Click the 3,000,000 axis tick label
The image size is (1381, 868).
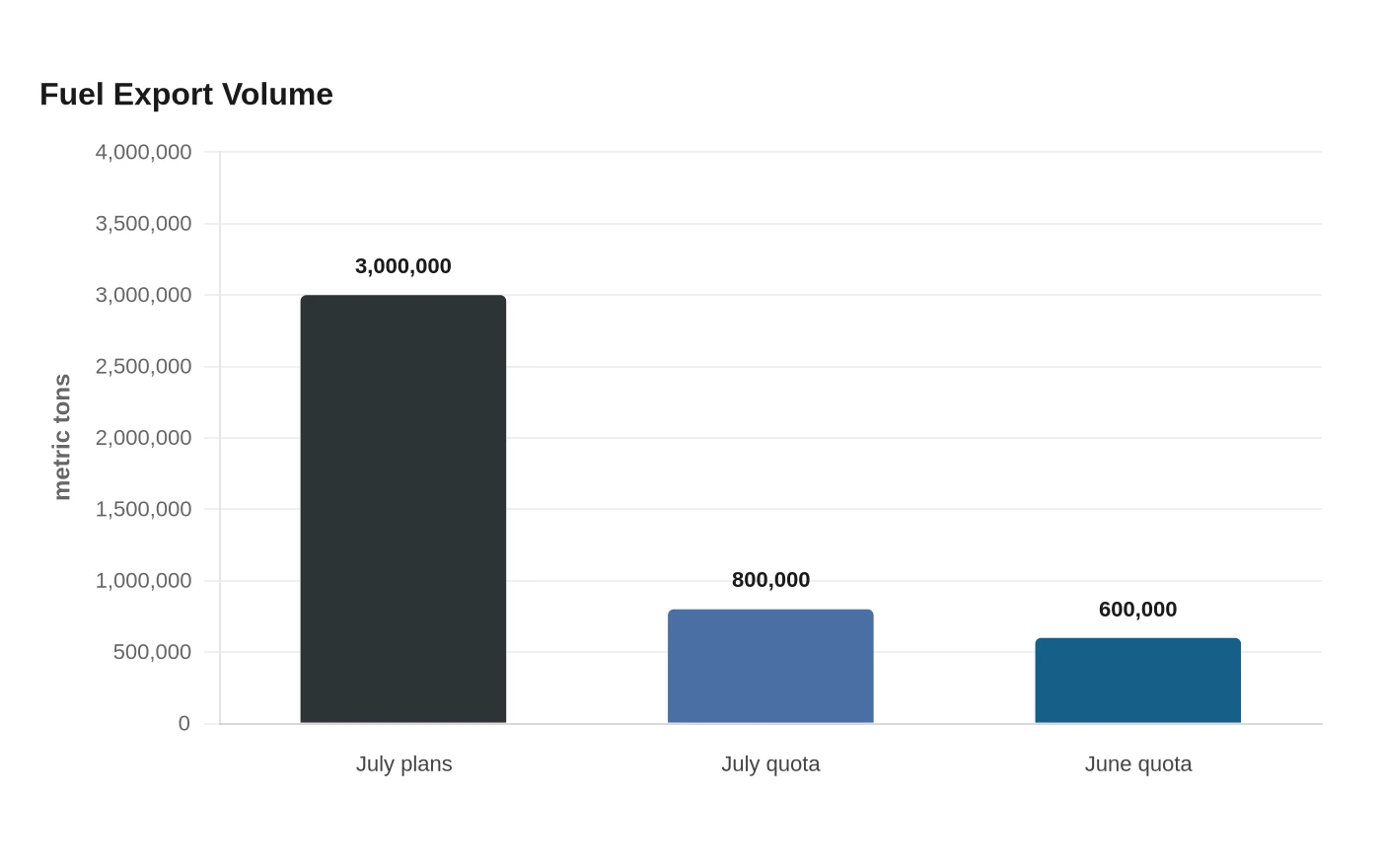pos(143,295)
